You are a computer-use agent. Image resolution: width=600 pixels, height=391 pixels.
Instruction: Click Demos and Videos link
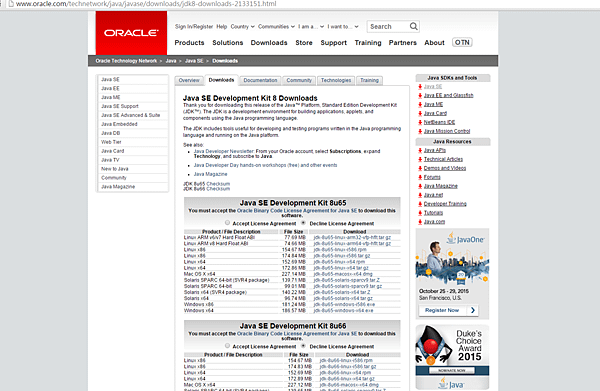pyautogui.click(x=445, y=168)
